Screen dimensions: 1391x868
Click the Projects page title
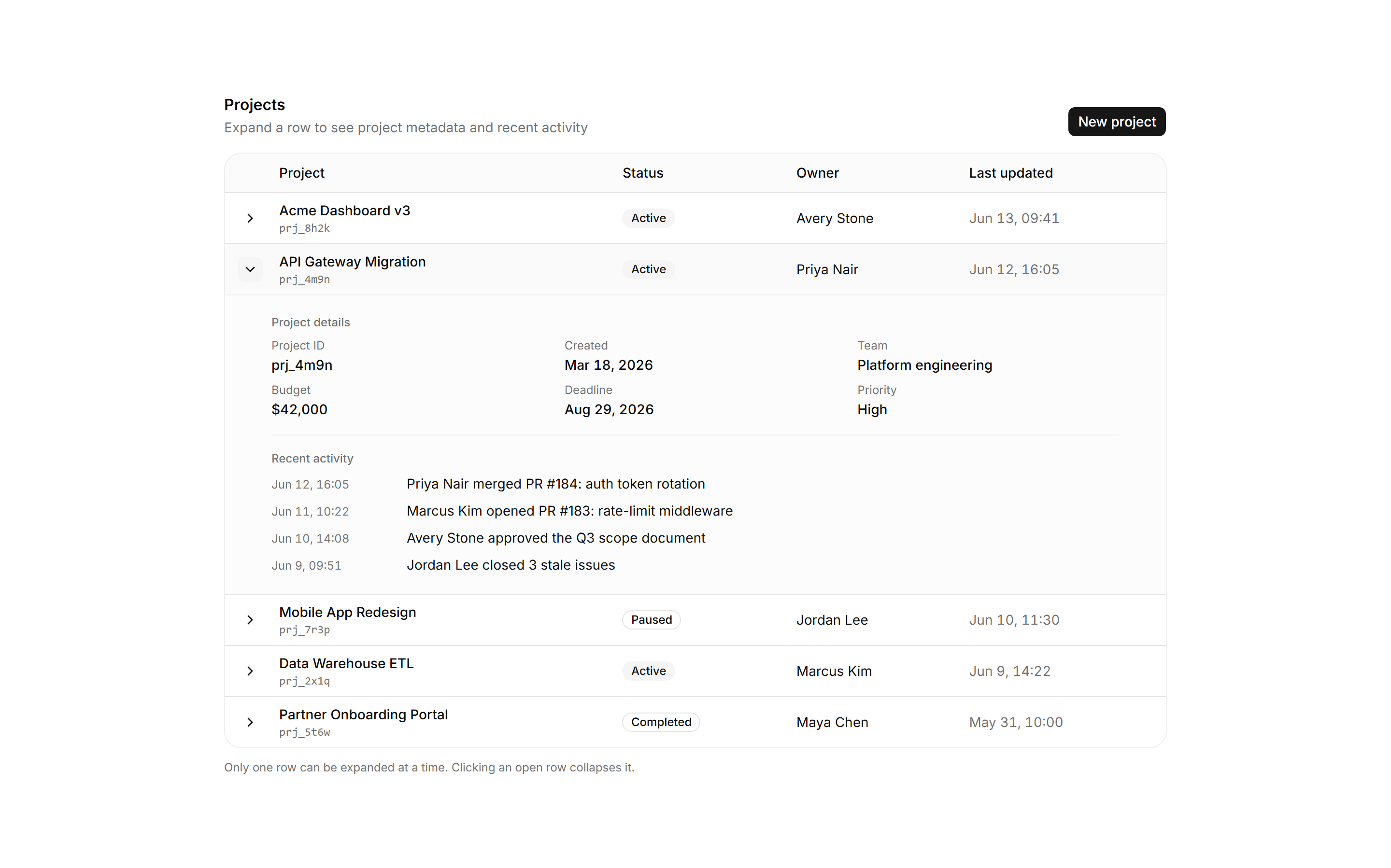(254, 104)
